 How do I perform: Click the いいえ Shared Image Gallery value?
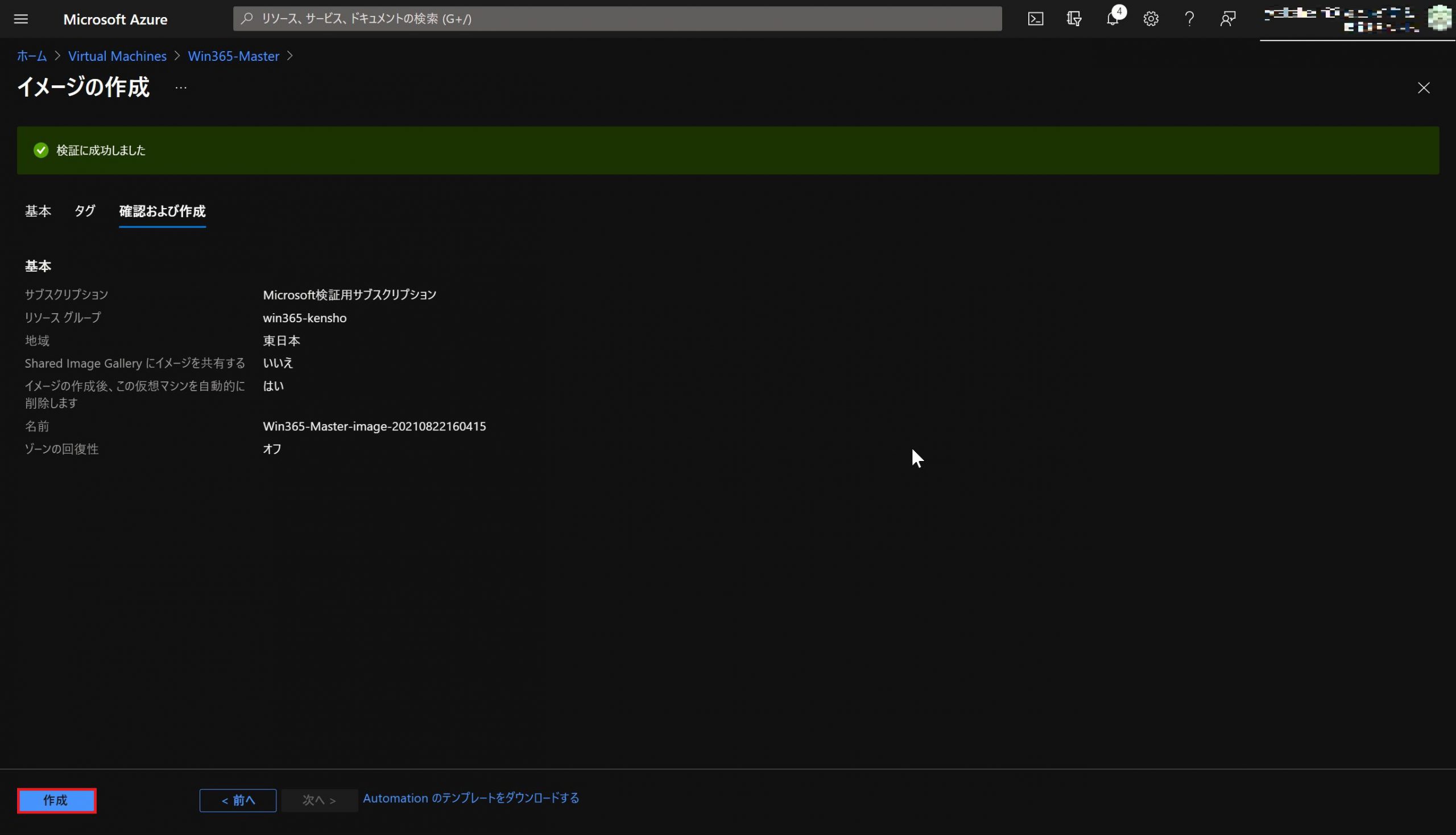[x=278, y=363]
